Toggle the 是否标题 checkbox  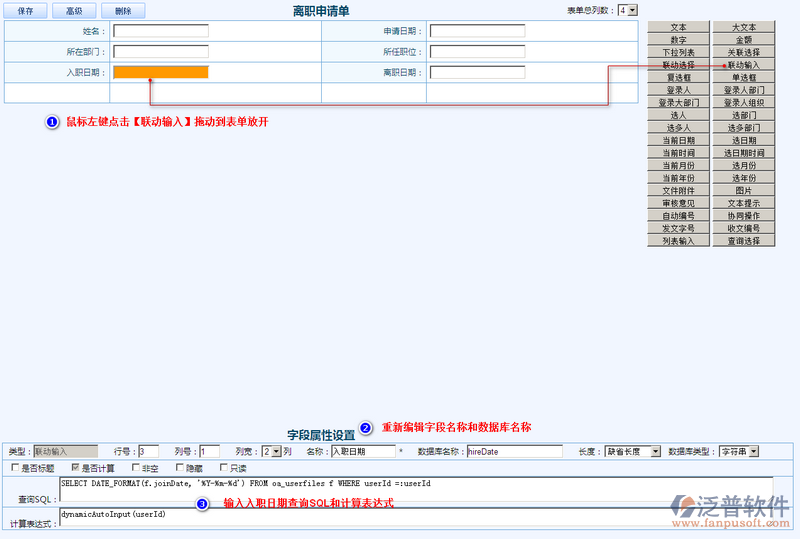tap(15, 468)
